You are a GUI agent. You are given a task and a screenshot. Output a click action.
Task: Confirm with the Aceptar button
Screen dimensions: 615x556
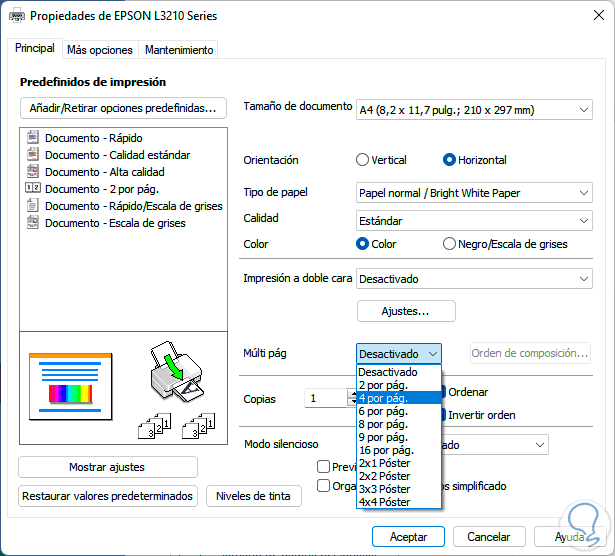[x=408, y=536]
